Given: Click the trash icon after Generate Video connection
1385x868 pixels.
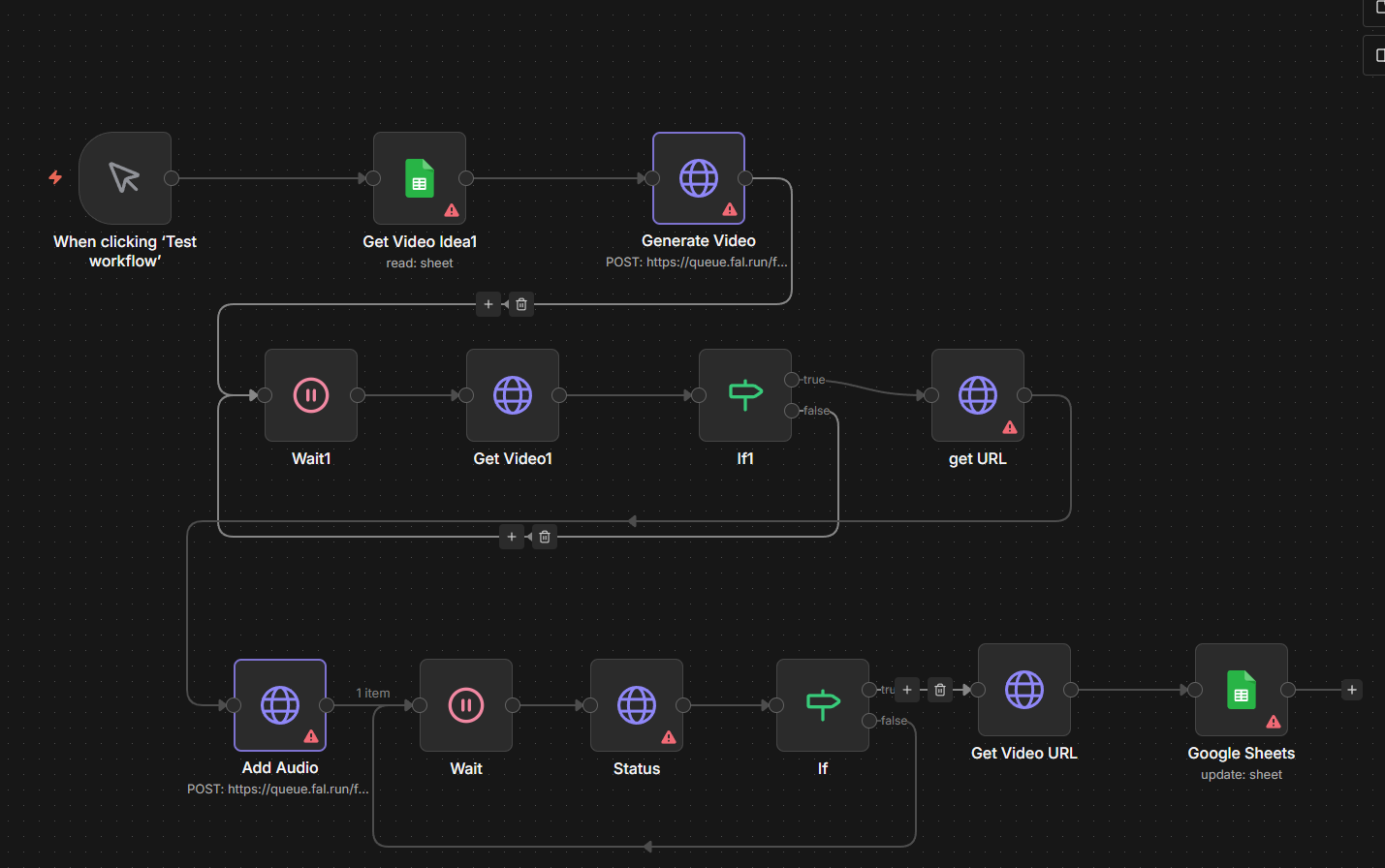Looking at the screenshot, I should click(520, 303).
